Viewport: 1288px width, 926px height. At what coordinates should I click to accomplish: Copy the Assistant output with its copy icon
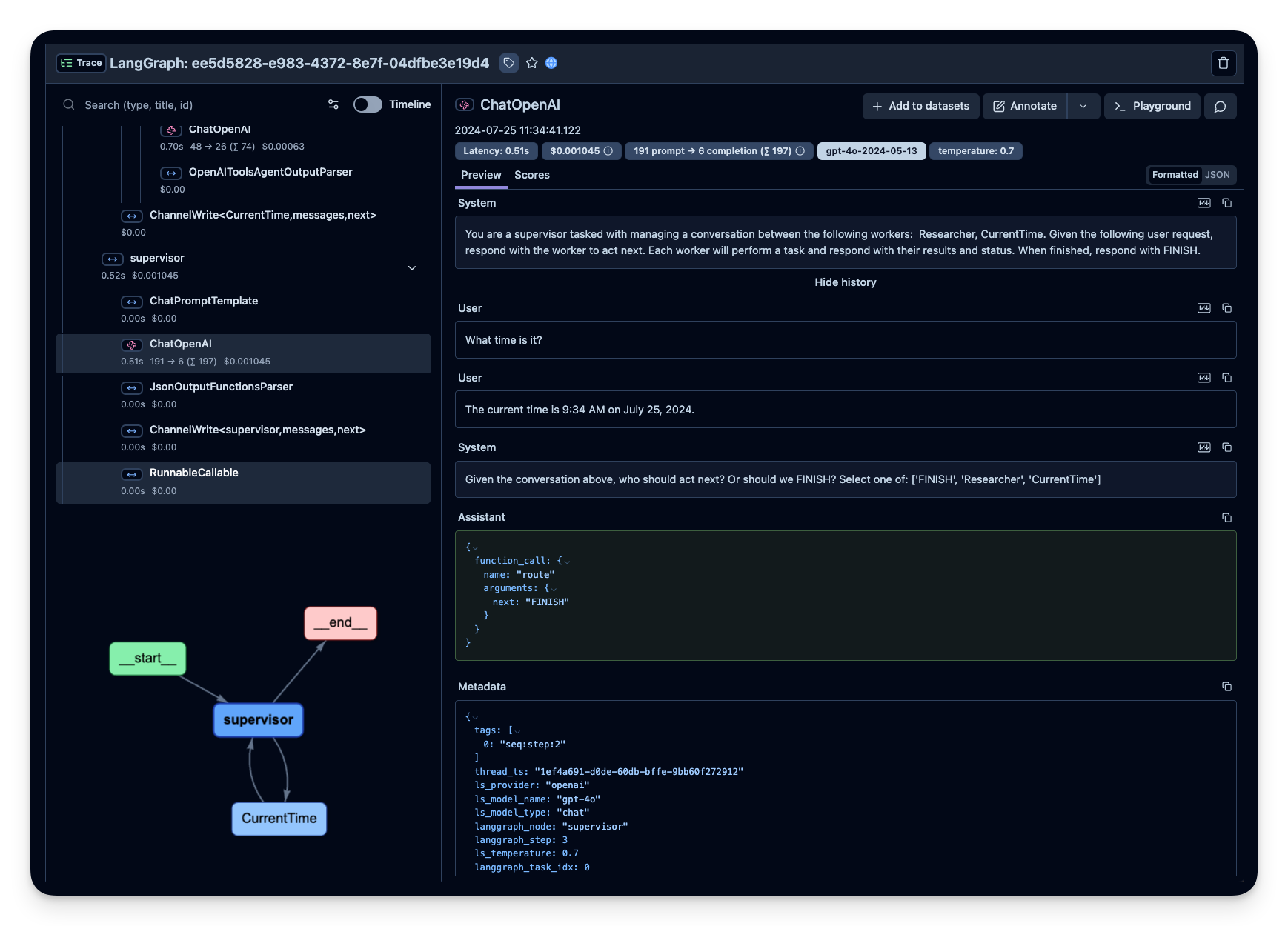tap(1227, 518)
